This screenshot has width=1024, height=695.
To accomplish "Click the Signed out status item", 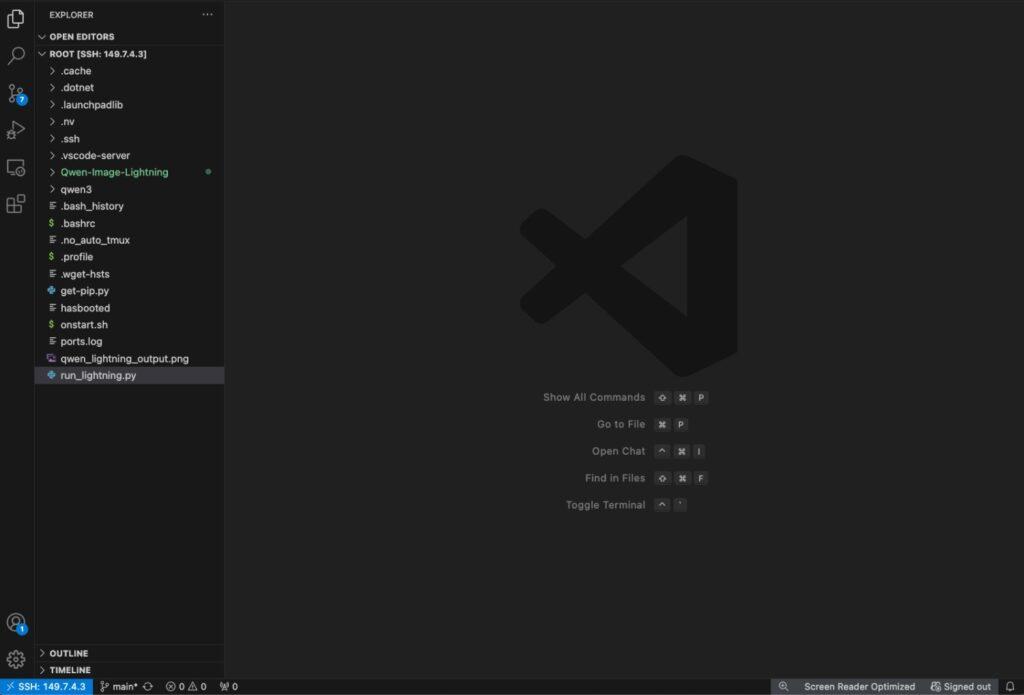I will [x=961, y=687].
